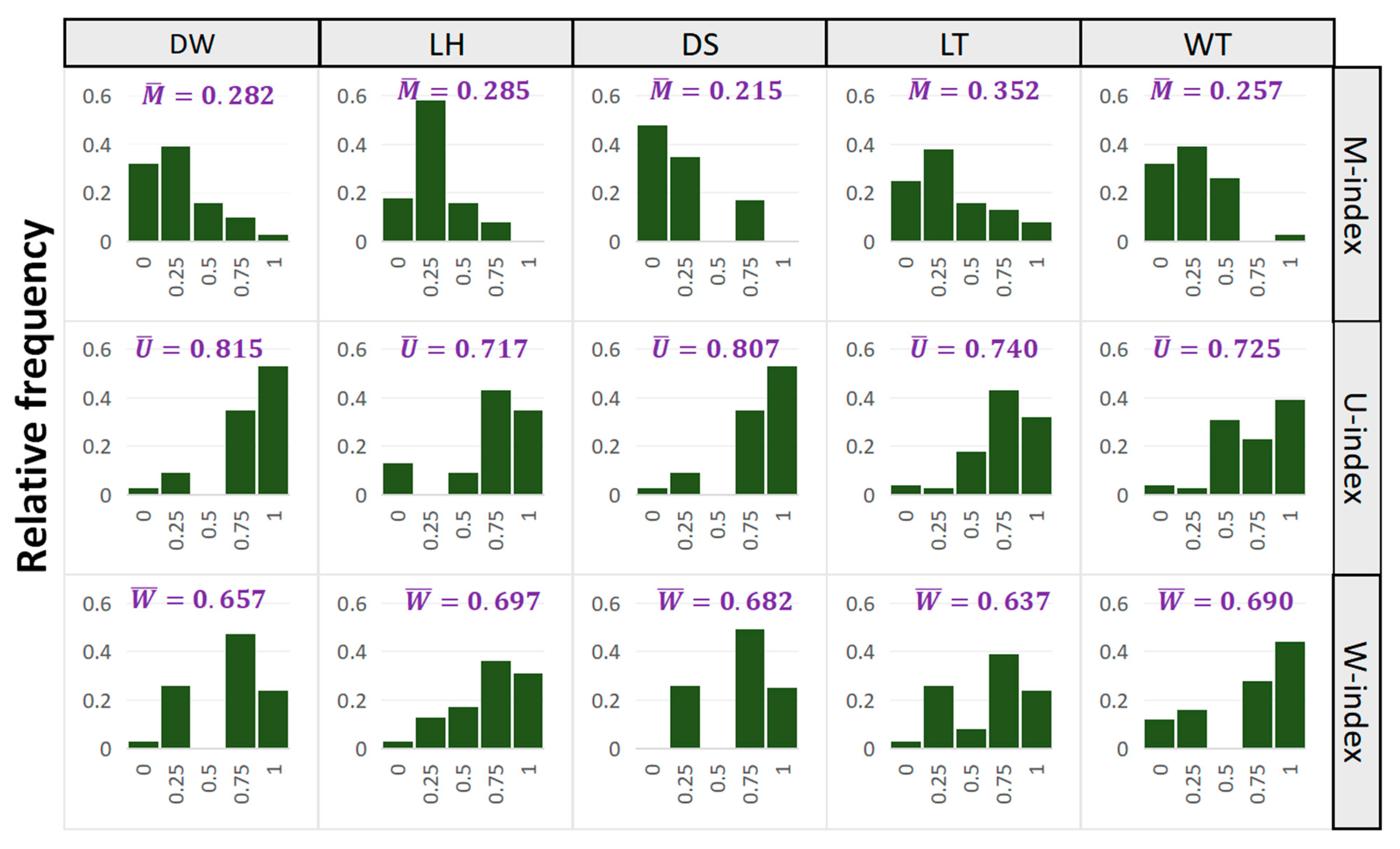This screenshot has height=849, width=1400.
Task: Select the LH column header
Action: point(447,44)
